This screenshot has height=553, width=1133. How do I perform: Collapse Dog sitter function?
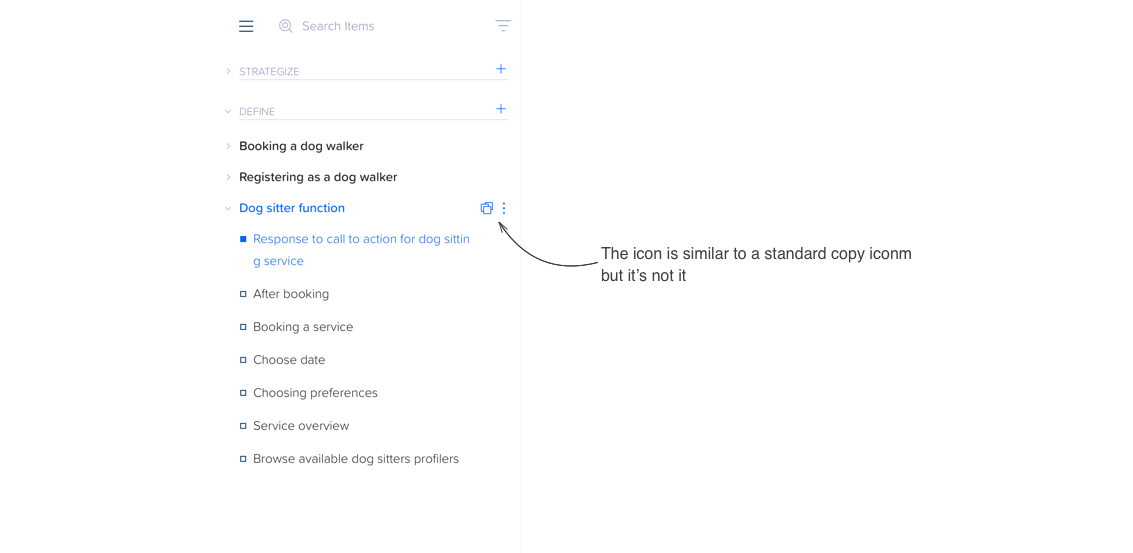click(x=228, y=208)
